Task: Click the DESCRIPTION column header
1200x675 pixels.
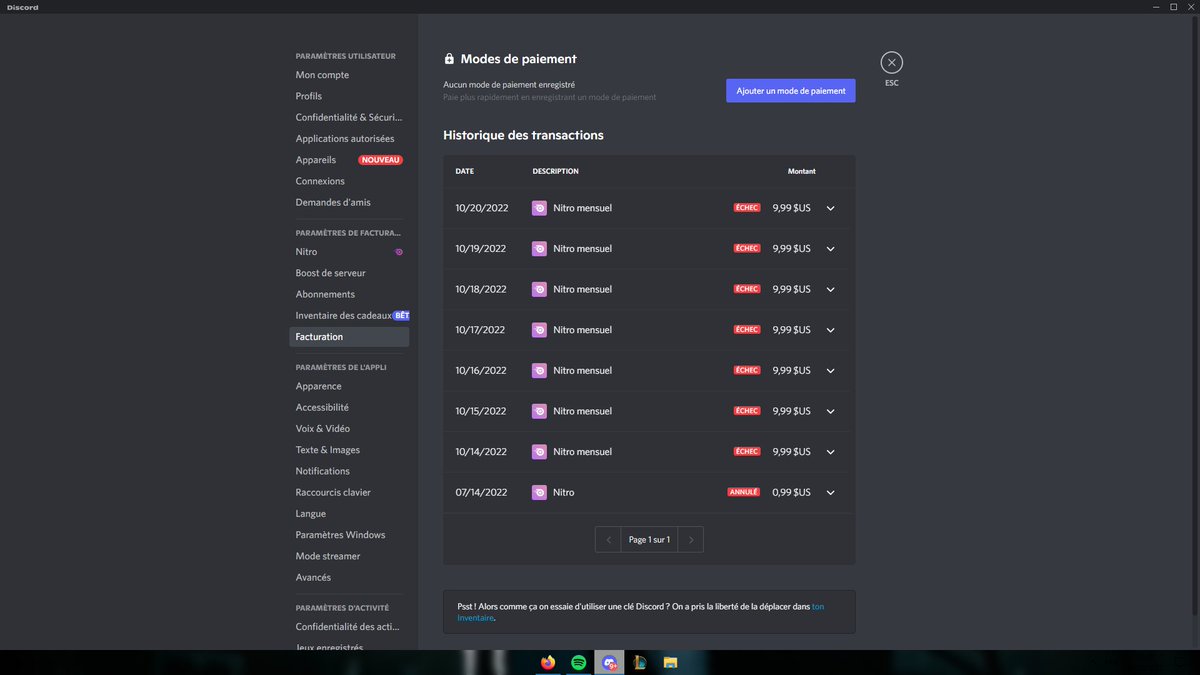Action: click(556, 171)
